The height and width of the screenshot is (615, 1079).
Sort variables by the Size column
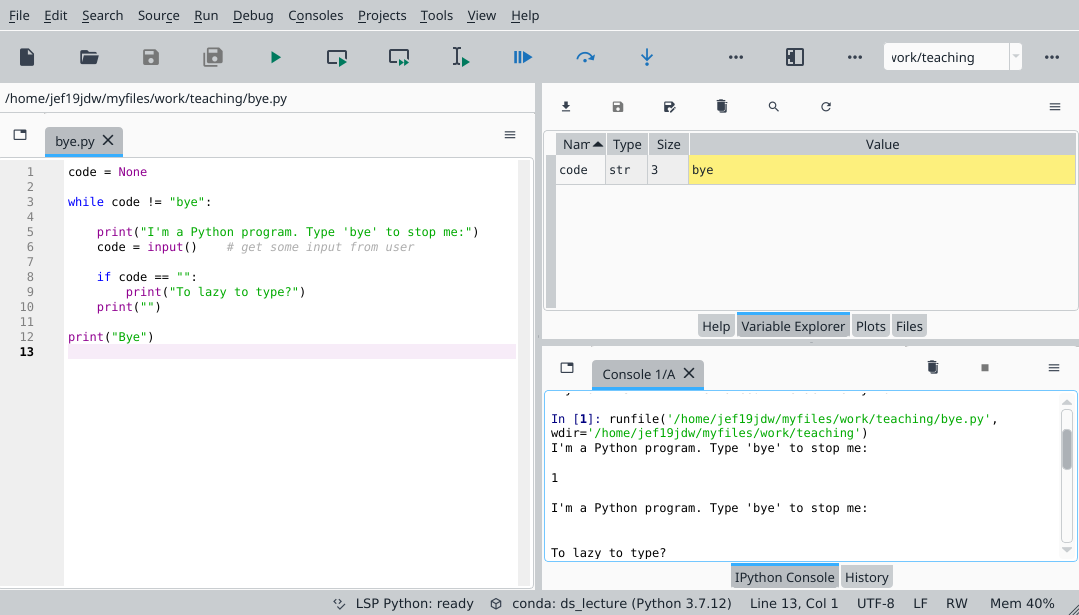tap(667, 144)
